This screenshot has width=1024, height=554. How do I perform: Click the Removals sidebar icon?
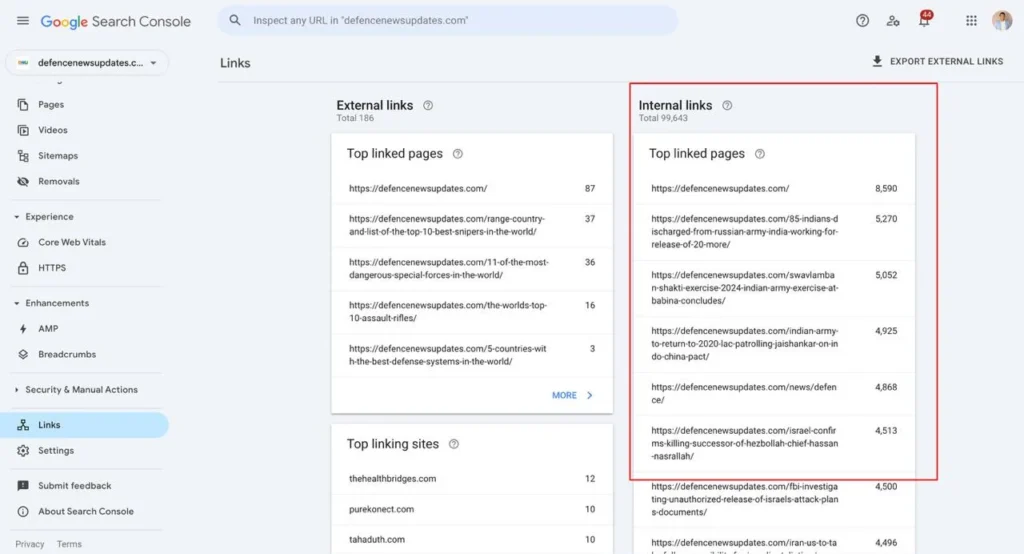23,182
